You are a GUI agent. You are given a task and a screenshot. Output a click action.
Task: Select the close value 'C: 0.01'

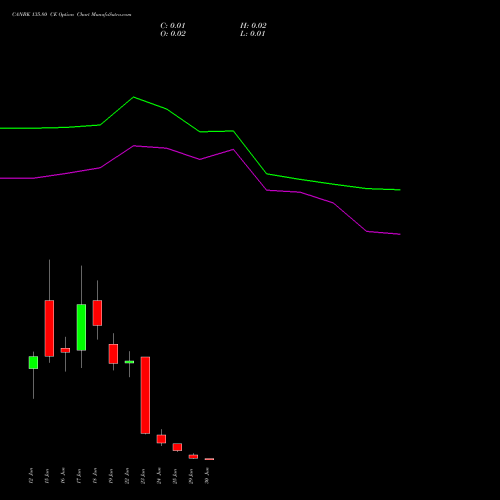point(173,26)
